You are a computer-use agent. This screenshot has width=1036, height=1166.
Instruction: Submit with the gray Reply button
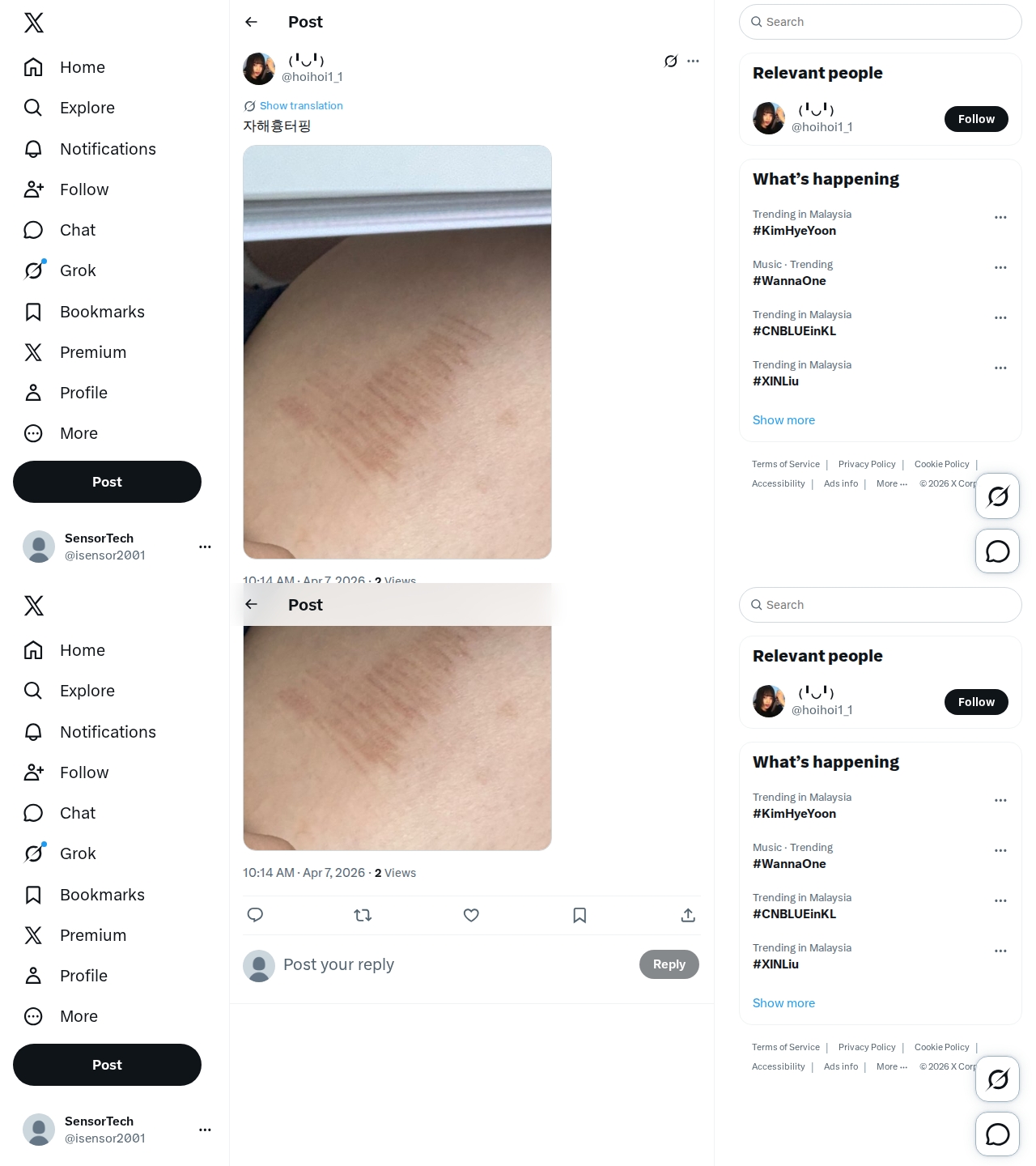[x=669, y=964]
